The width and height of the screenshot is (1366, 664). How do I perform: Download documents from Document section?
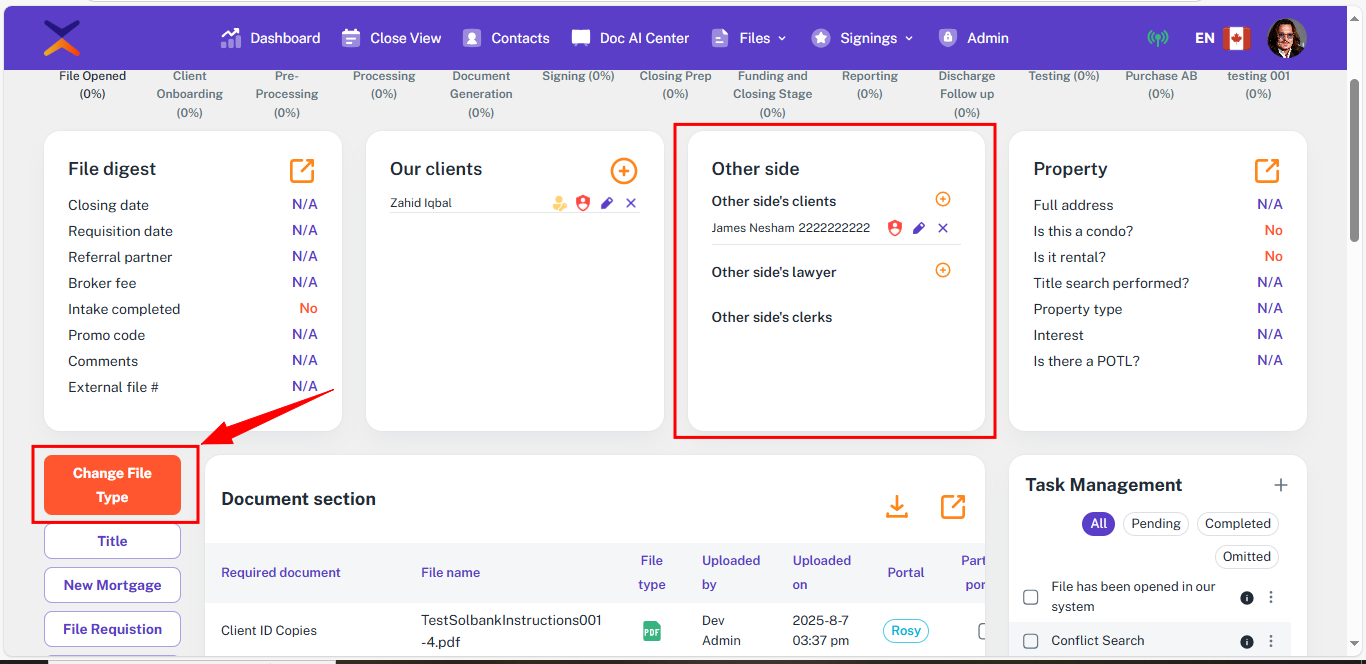click(x=897, y=507)
